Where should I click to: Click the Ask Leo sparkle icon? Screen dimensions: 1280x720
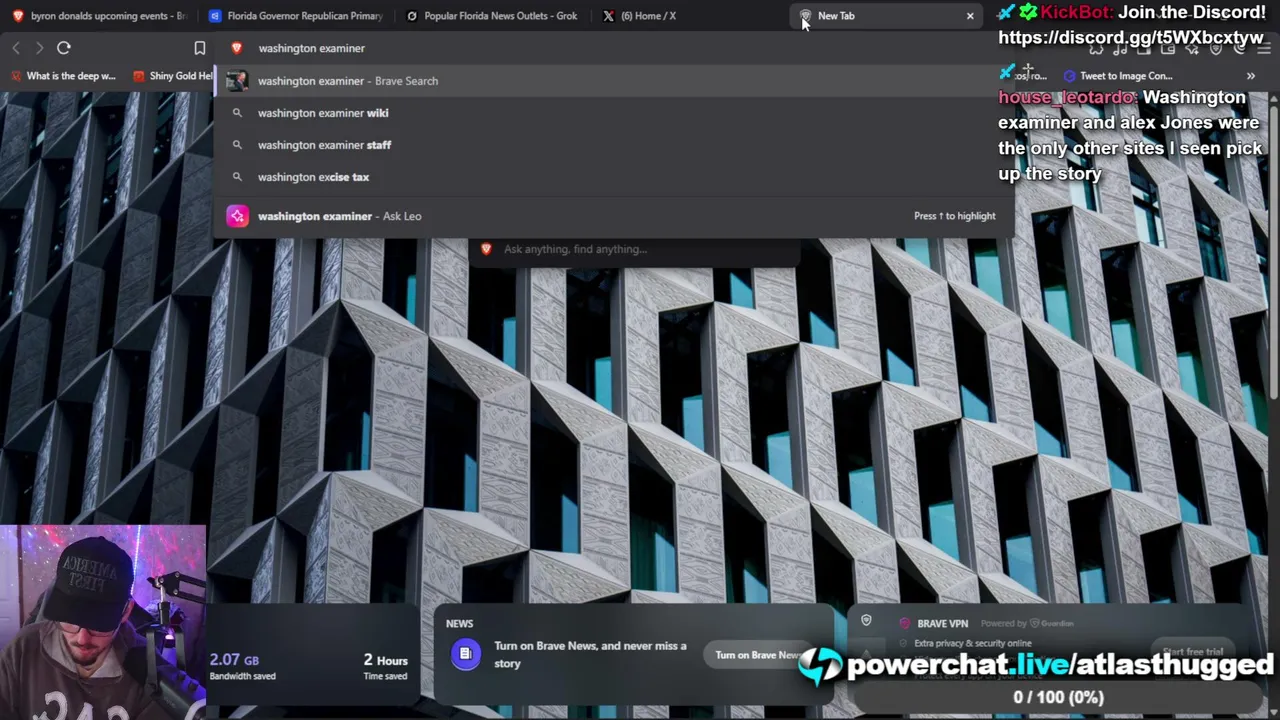click(237, 216)
